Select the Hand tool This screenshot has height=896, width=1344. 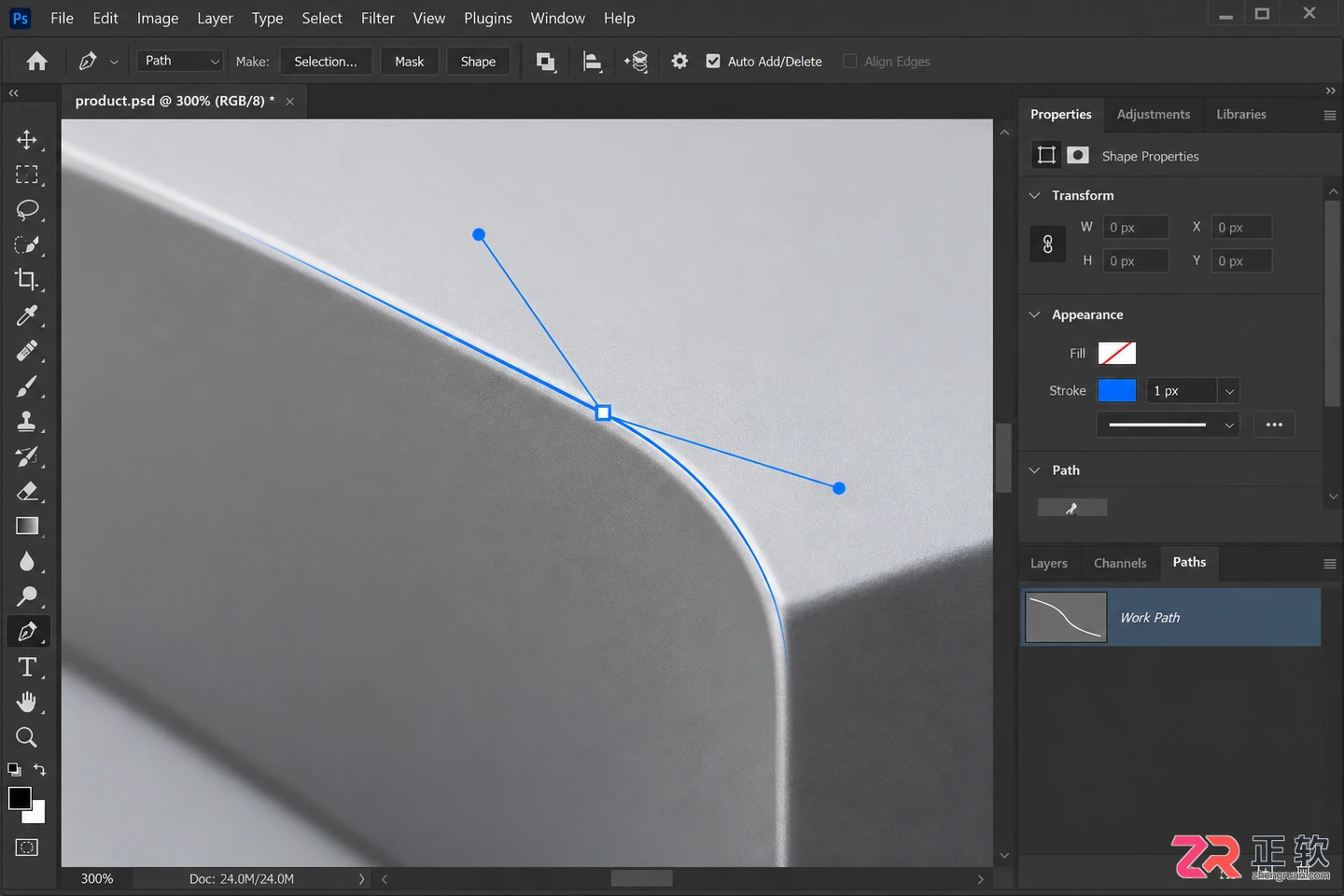click(x=26, y=702)
